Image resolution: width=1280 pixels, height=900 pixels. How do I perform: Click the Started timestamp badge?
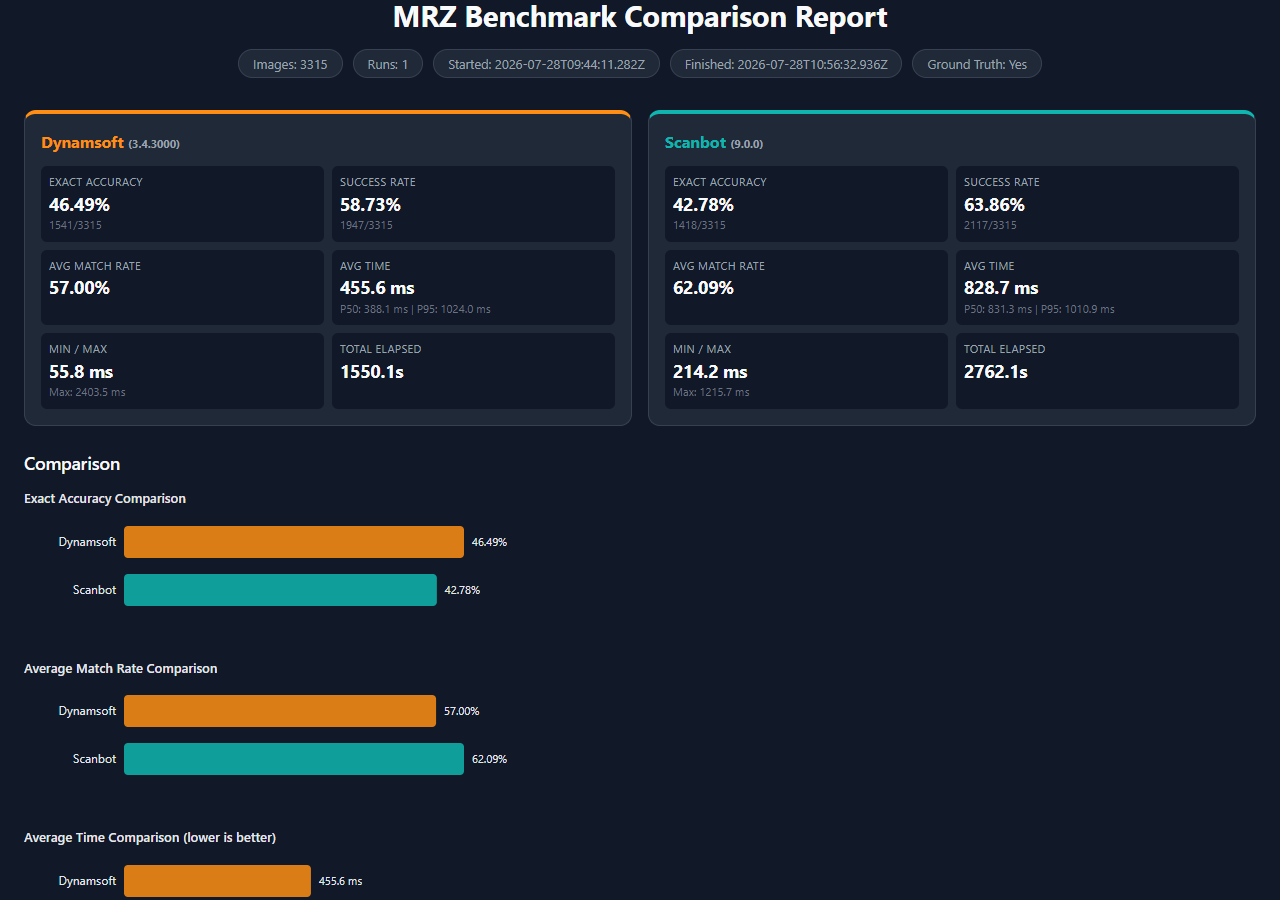click(546, 64)
